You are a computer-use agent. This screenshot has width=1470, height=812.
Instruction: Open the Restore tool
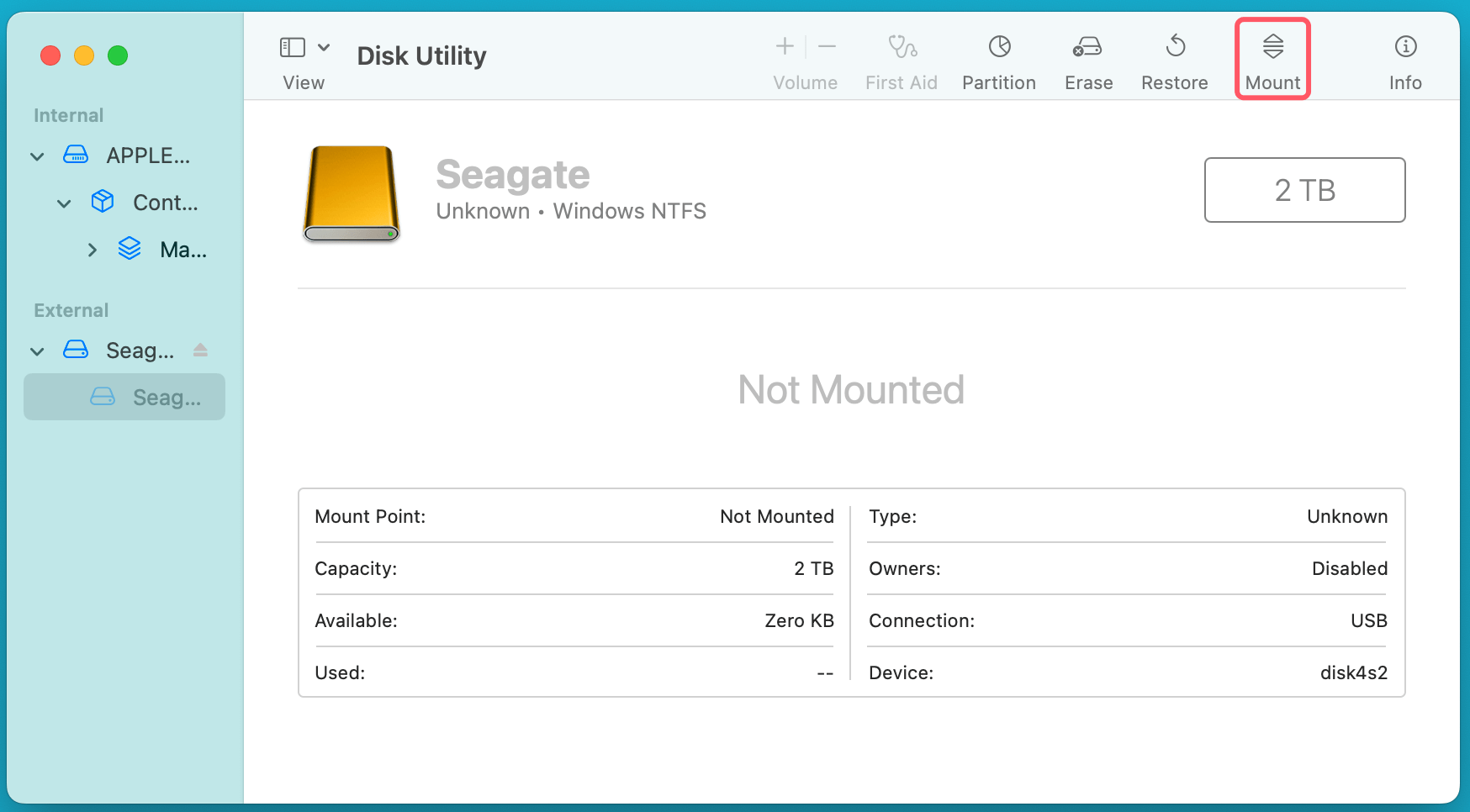(x=1174, y=59)
